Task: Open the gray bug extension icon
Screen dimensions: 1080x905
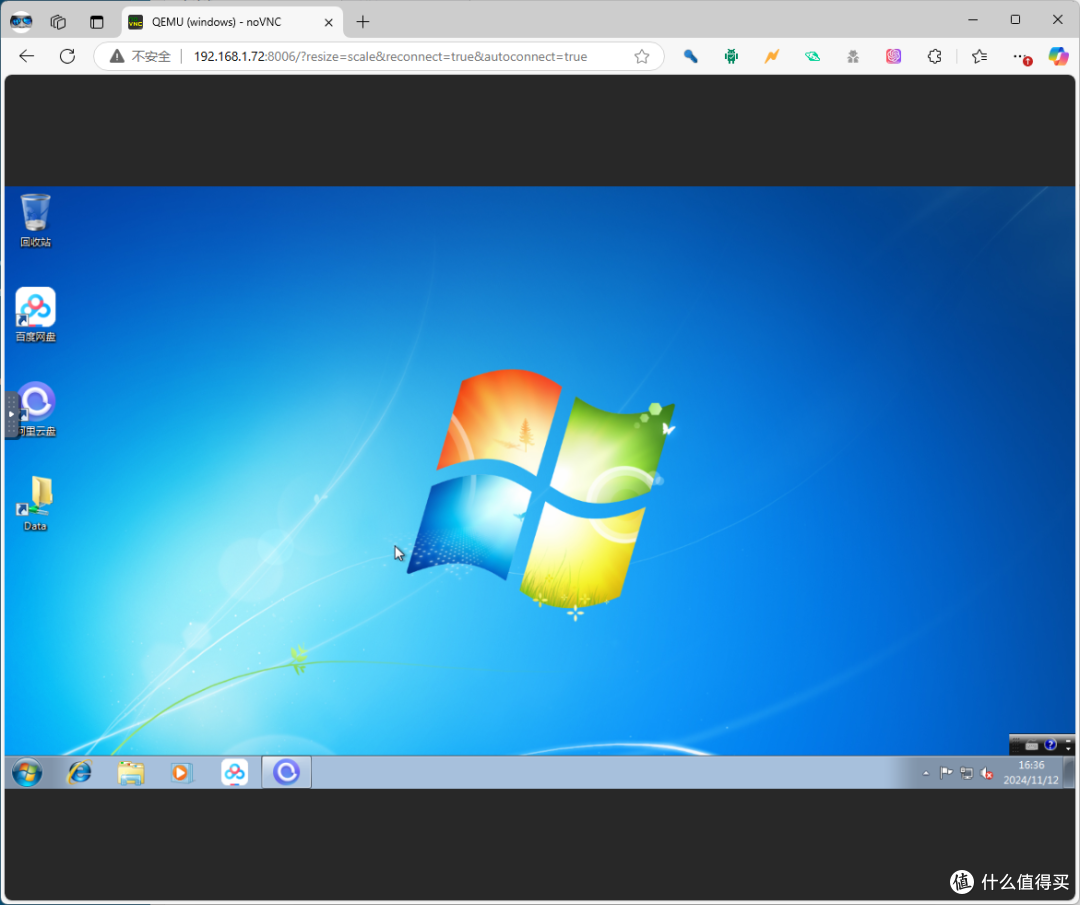Action: click(853, 56)
